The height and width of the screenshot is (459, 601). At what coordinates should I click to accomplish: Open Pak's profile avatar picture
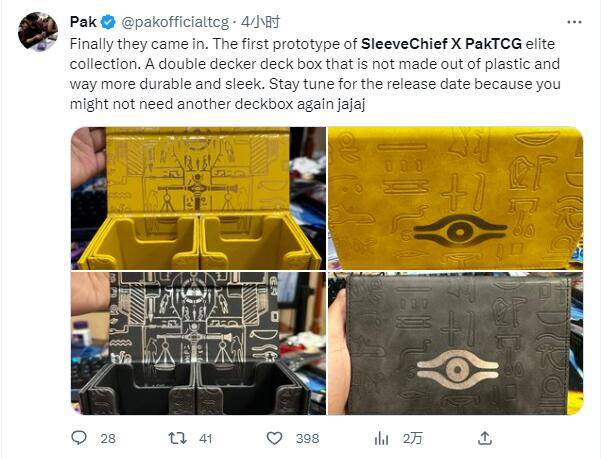coord(38,32)
